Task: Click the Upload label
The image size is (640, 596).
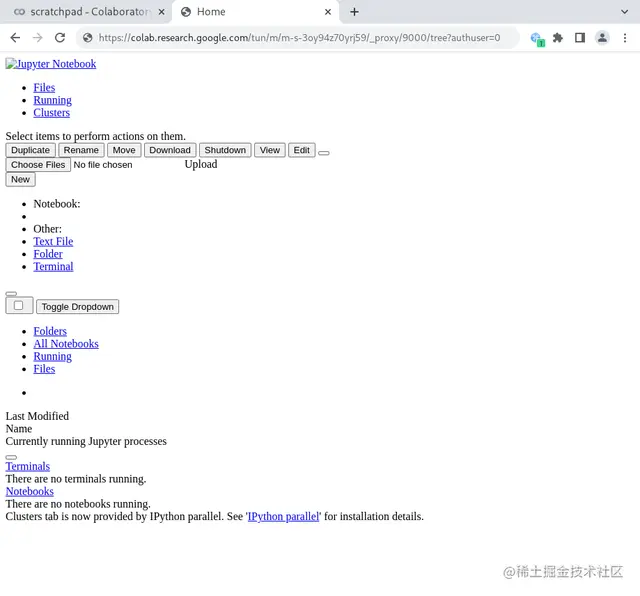Action: pos(201,164)
